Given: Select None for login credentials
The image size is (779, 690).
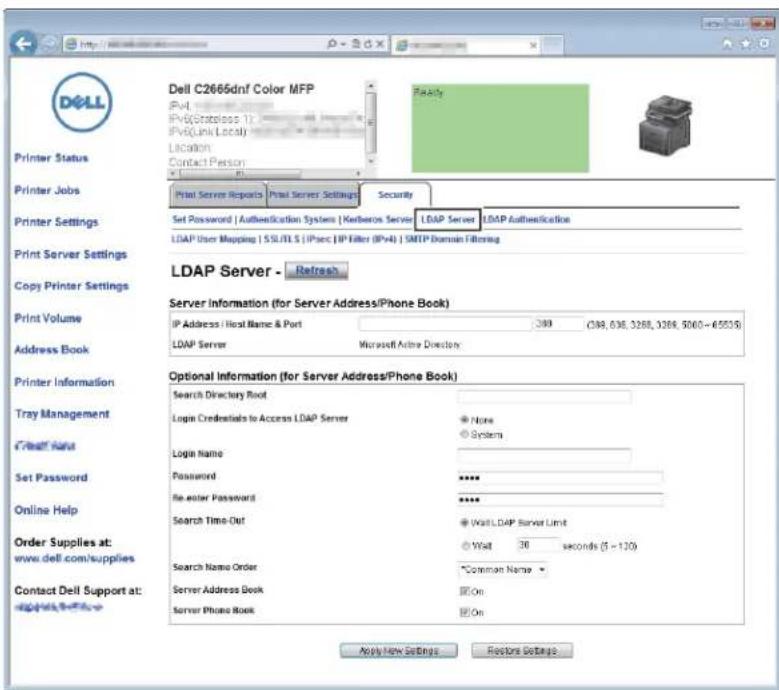Looking at the screenshot, I should 465,420.
